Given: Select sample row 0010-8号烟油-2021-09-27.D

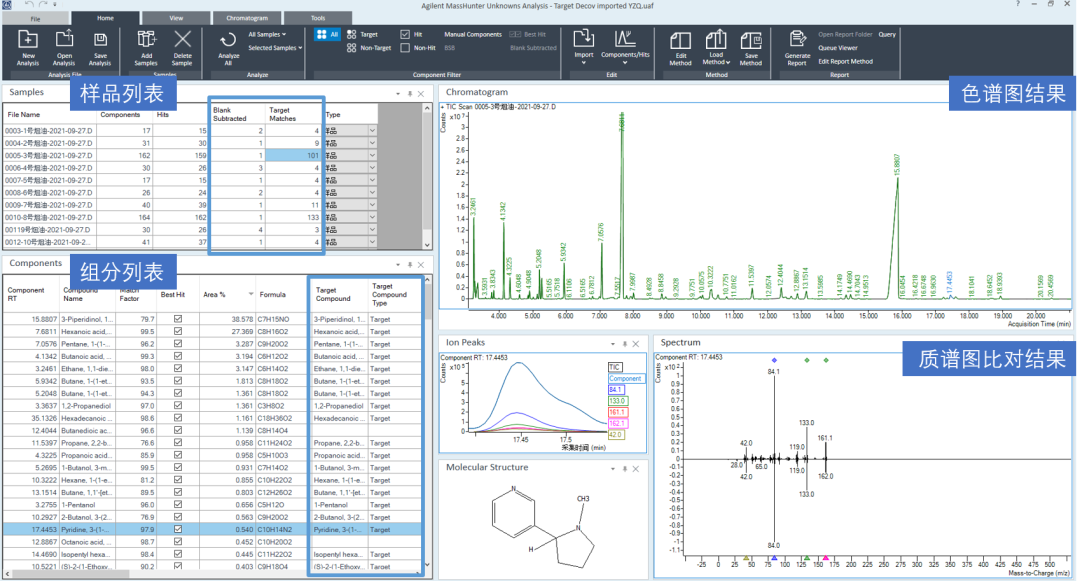Looking at the screenshot, I should [50, 217].
